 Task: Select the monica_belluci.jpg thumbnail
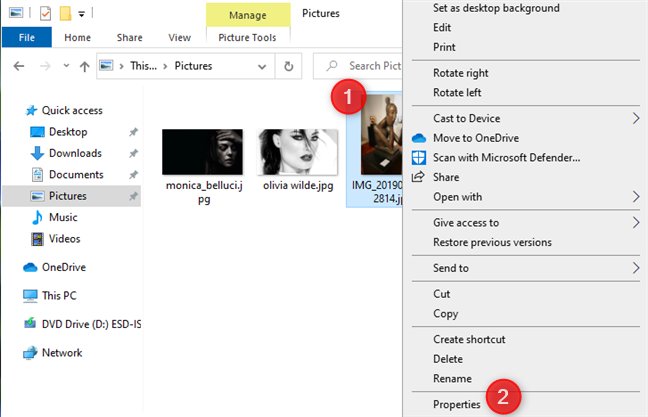[x=202, y=152]
